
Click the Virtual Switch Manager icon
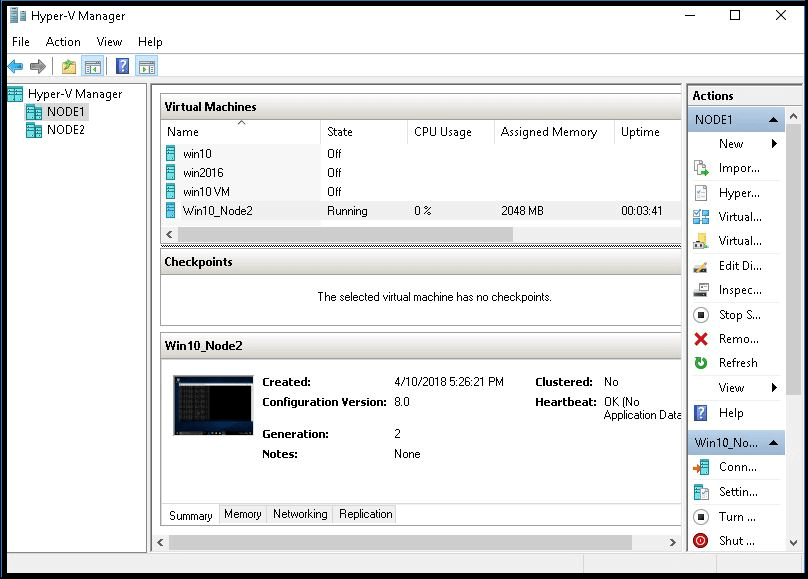tap(701, 217)
